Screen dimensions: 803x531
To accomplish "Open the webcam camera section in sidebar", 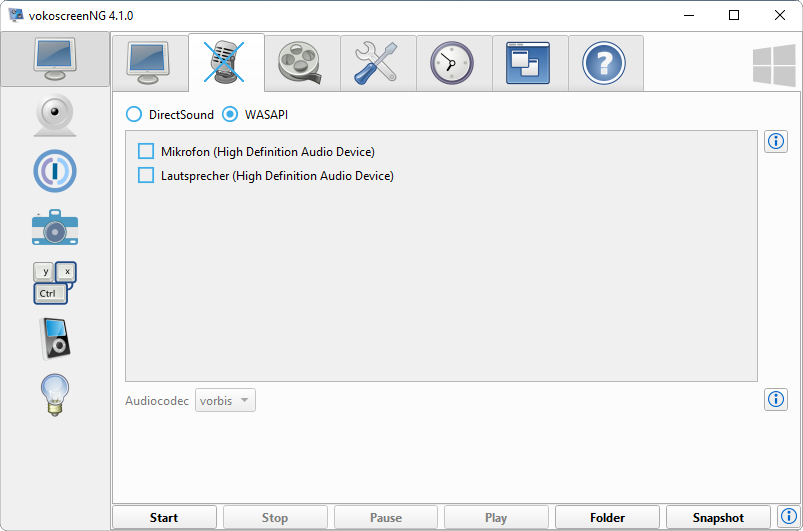I will click(x=55, y=116).
